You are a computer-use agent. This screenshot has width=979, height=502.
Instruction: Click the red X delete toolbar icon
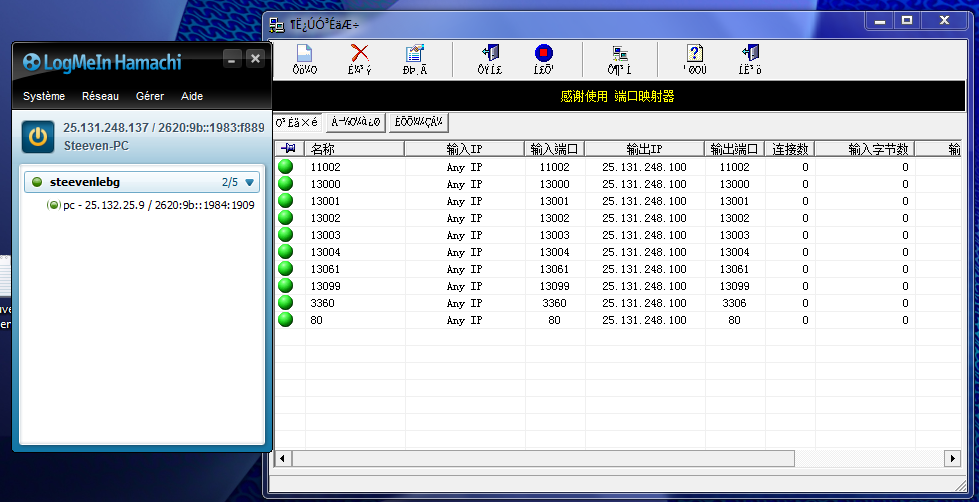[x=360, y=52]
